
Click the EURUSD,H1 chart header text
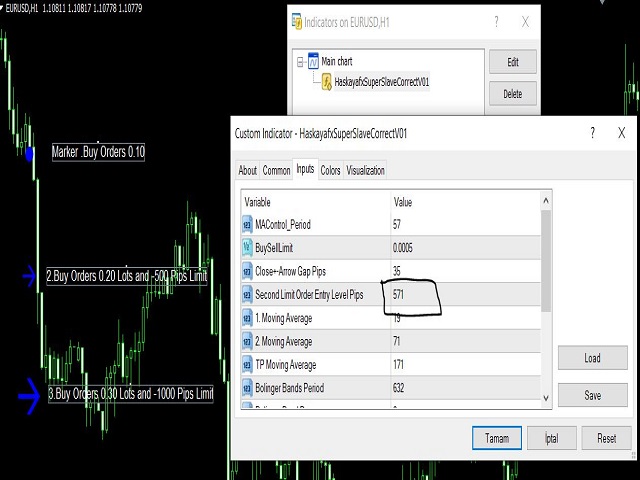(x=74, y=8)
